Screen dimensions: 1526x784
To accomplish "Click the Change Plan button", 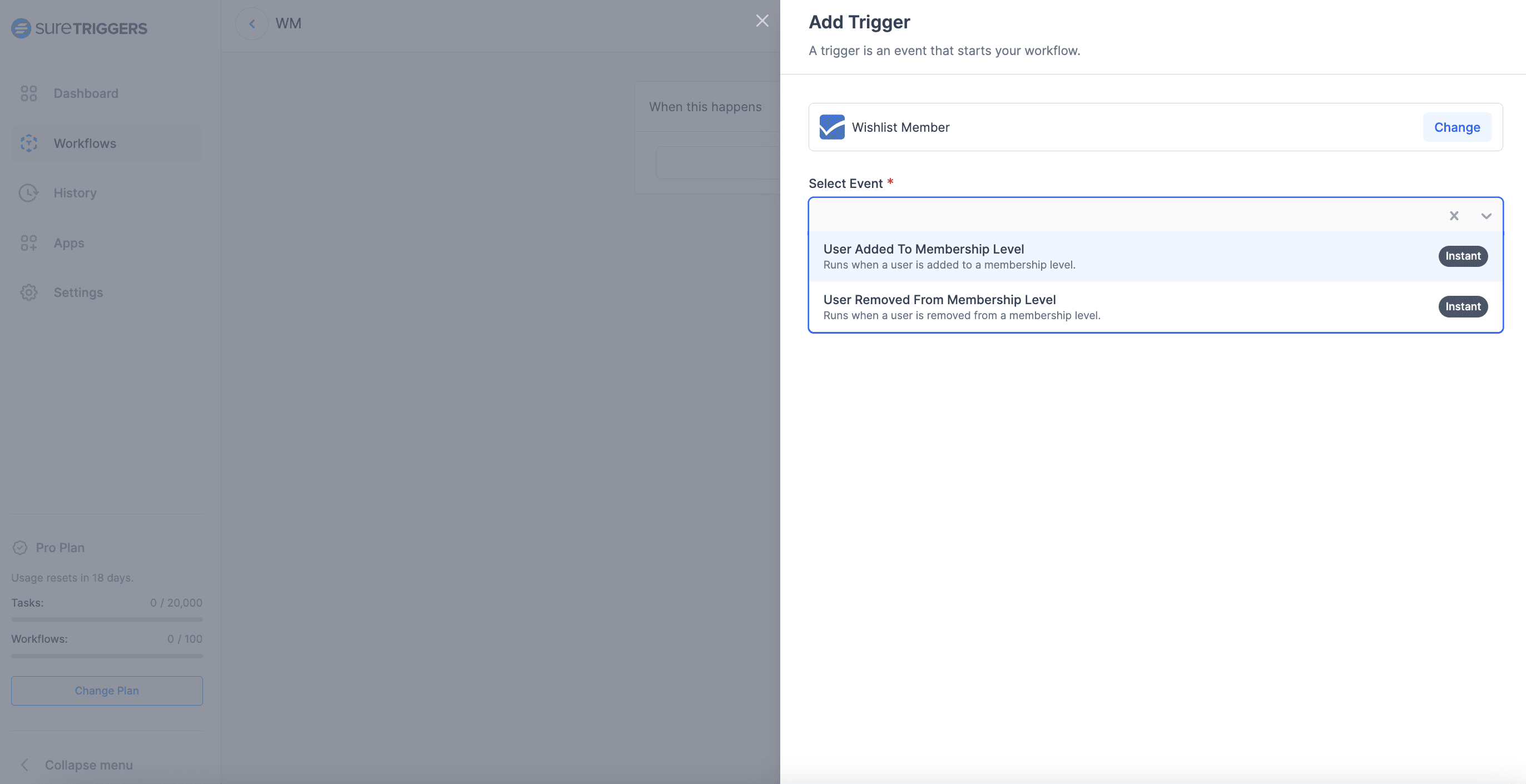I will coord(107,691).
